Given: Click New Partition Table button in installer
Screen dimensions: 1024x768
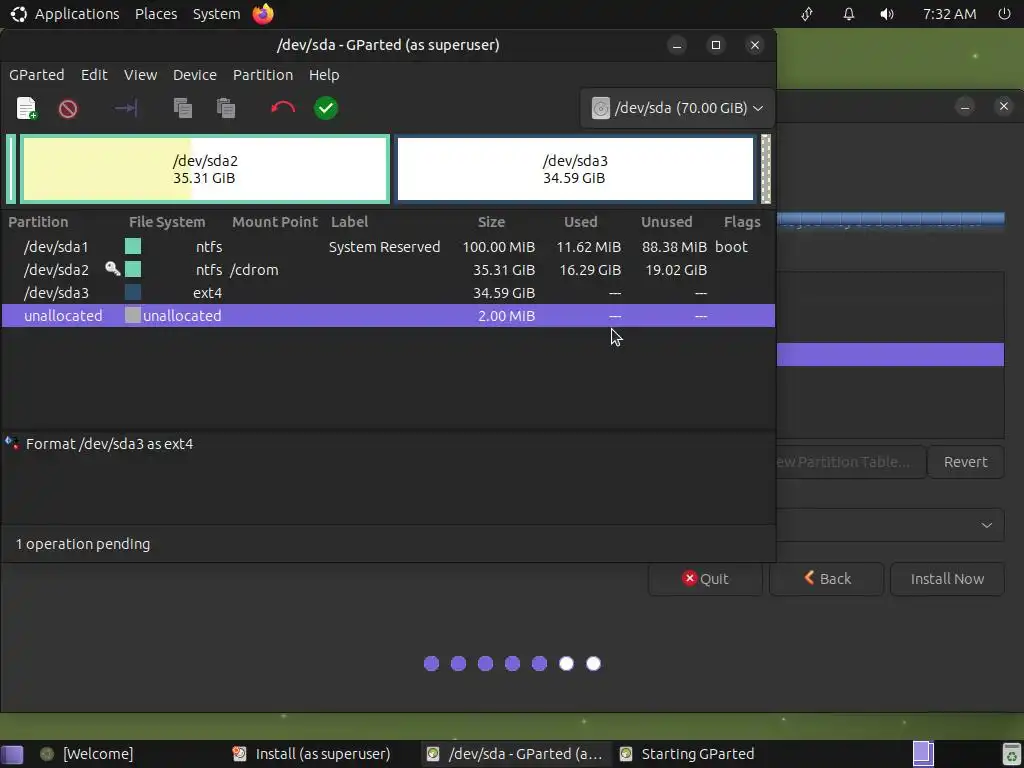Looking at the screenshot, I should tap(851, 462).
